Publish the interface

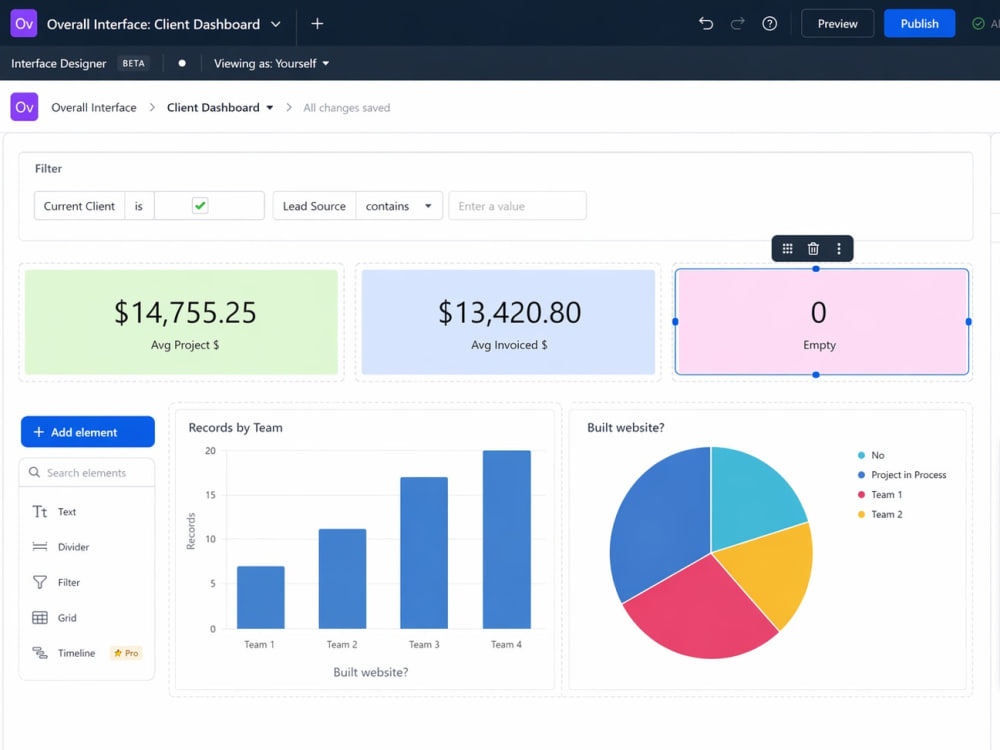tap(919, 24)
